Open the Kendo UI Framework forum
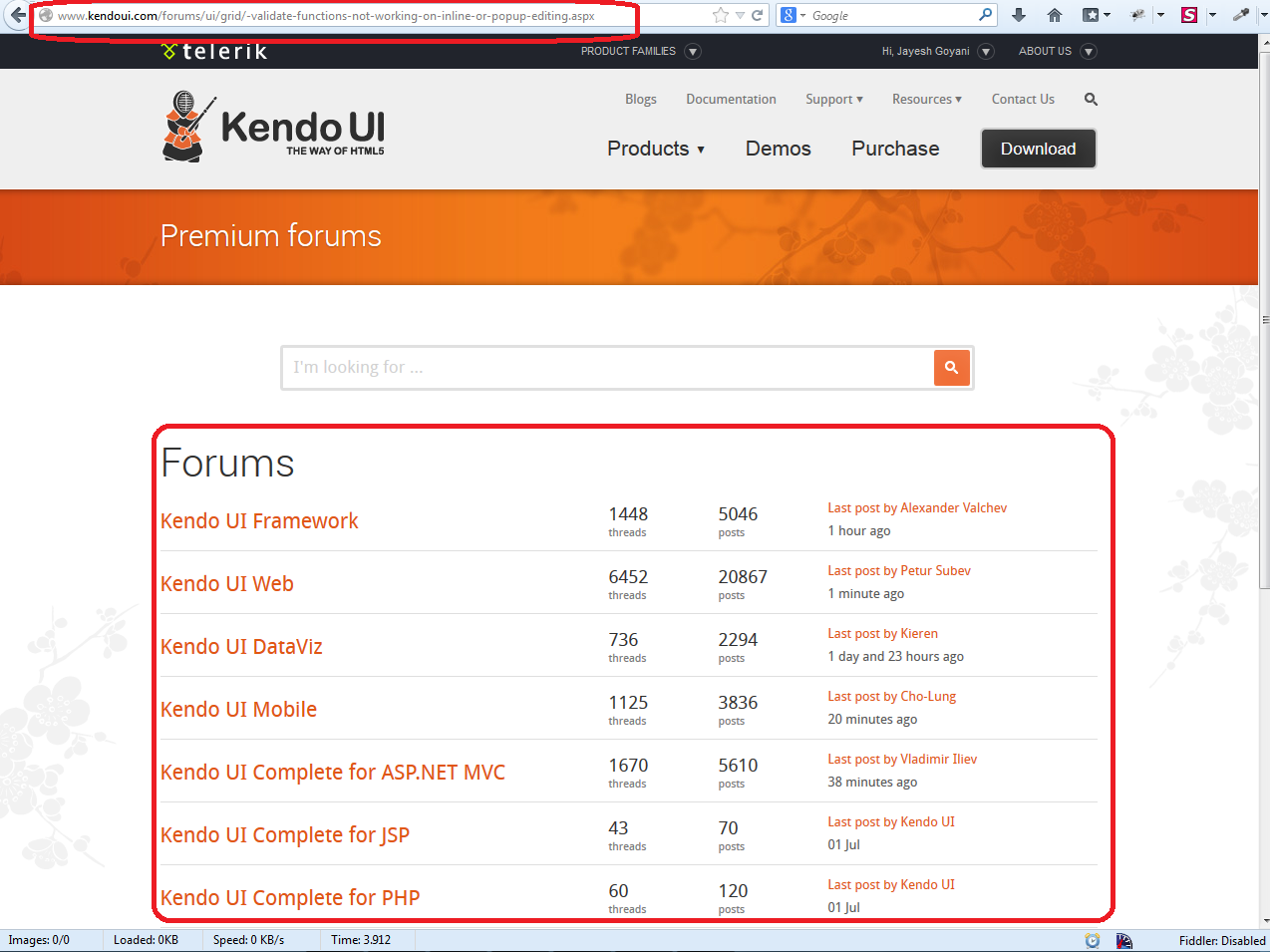Screen dimensions: 1270x952 pos(259,520)
